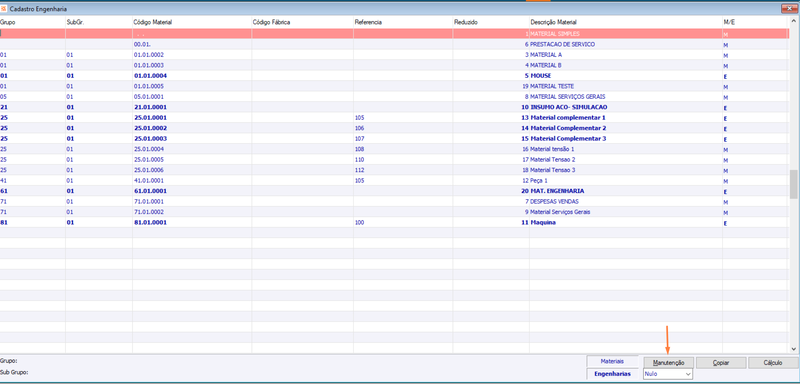Viewport: 800px width, 384px height.
Task: Click material code 81.01.0001
Action: coord(151,222)
